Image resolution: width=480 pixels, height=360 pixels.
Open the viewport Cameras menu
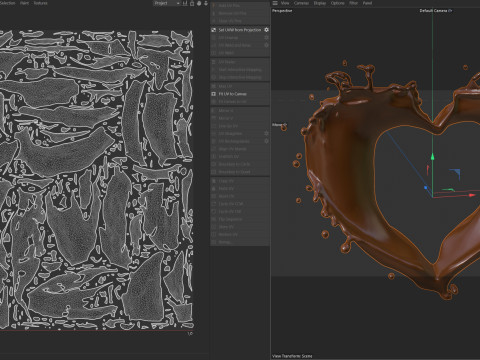click(x=301, y=3)
